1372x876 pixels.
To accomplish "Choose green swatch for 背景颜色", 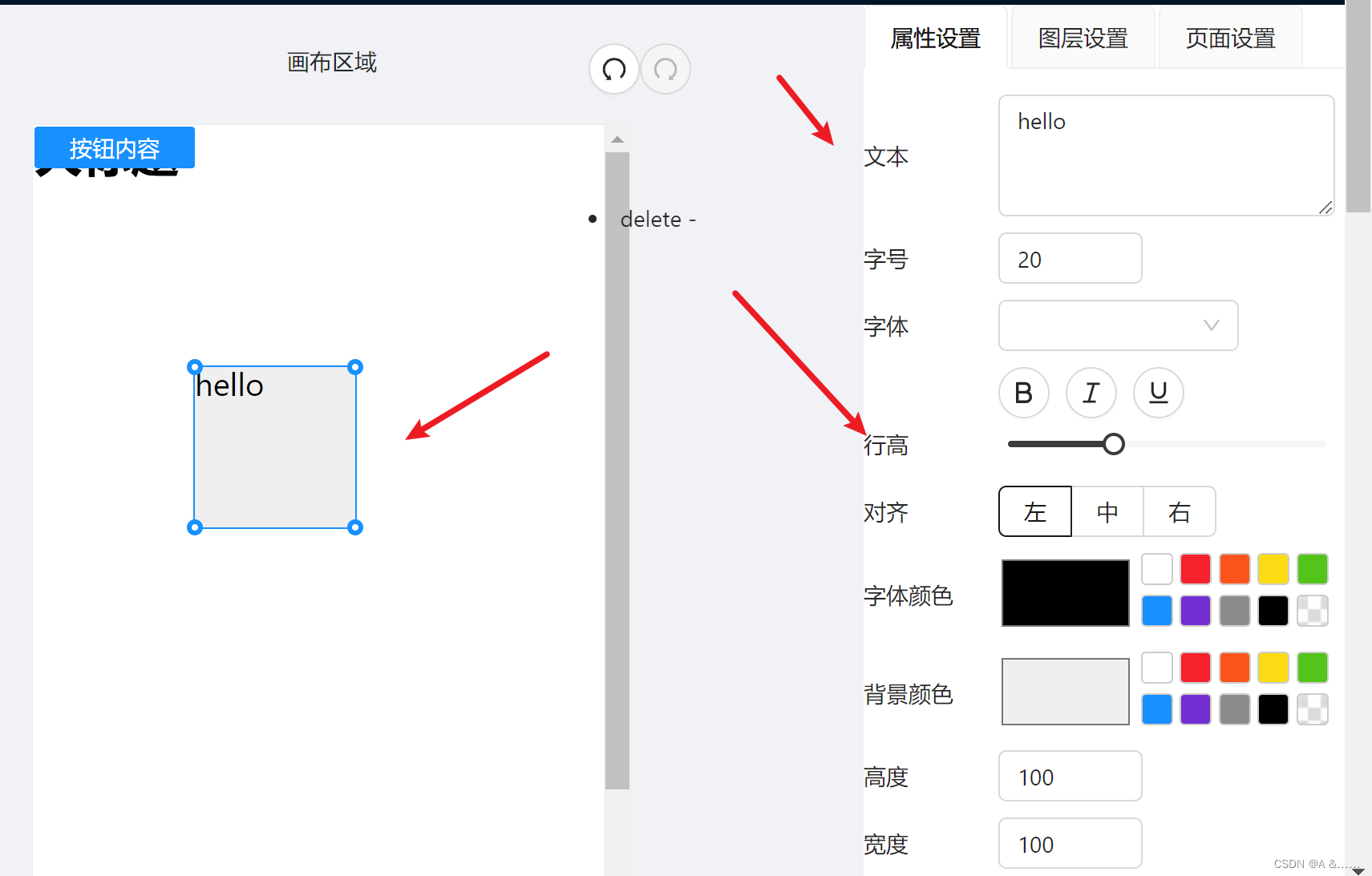I will tap(1313, 668).
